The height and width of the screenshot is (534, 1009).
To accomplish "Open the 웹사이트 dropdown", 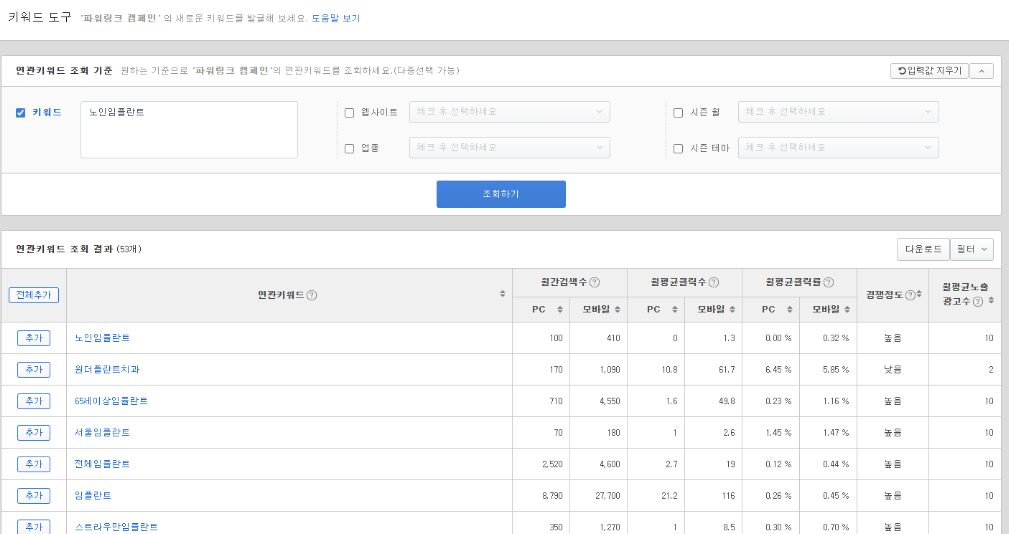I will coord(510,112).
